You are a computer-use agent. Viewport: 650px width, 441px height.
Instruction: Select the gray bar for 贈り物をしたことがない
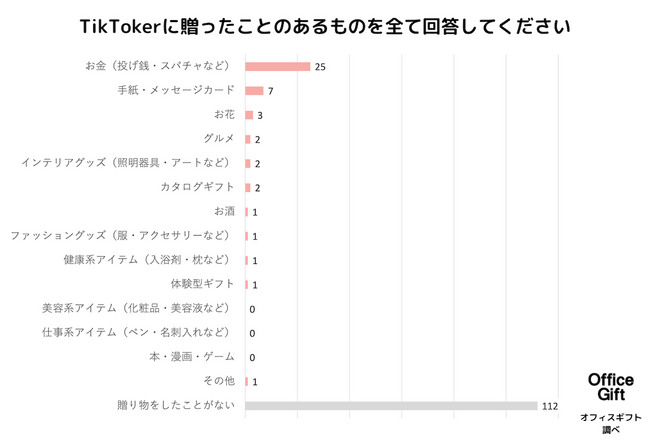[391, 406]
